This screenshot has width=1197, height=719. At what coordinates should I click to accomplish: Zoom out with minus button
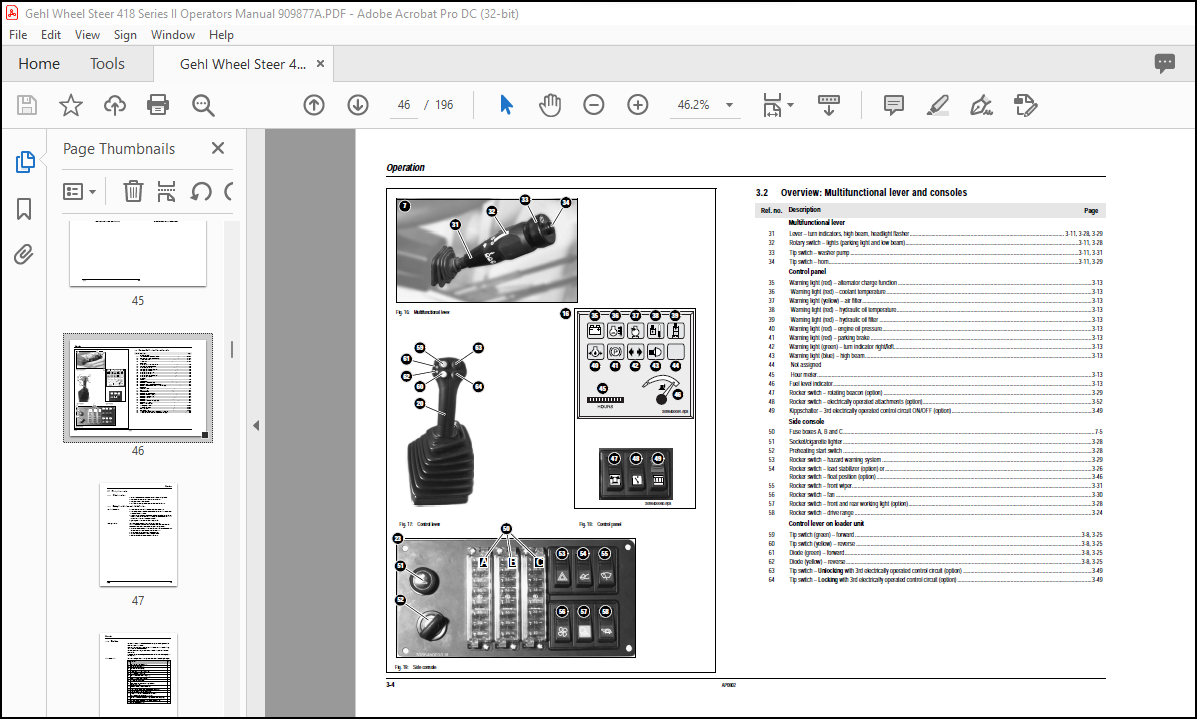click(x=593, y=105)
